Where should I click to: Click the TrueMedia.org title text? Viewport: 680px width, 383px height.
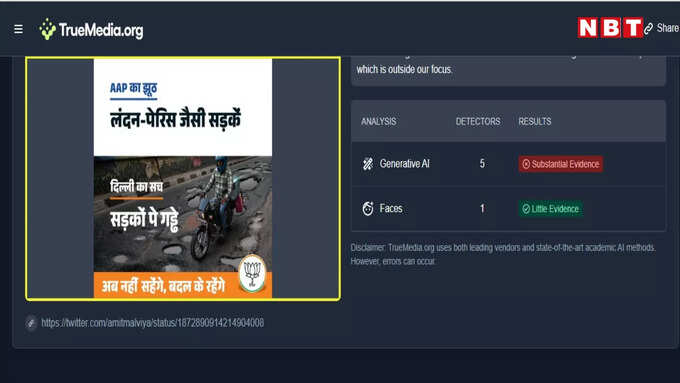click(x=101, y=30)
